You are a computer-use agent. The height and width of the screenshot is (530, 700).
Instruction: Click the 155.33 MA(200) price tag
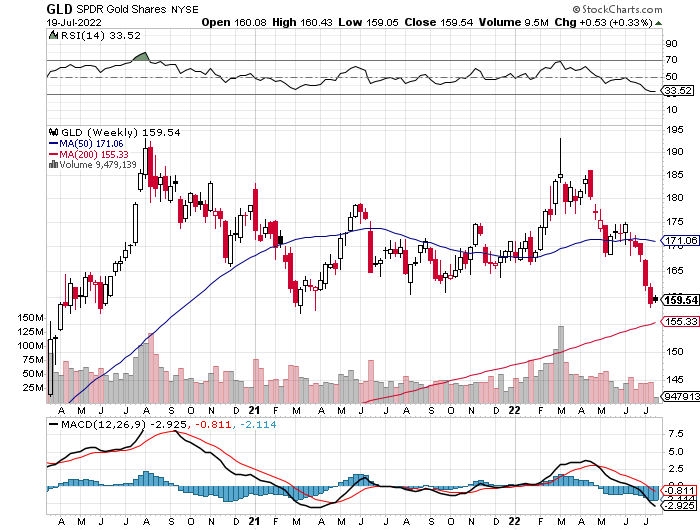[x=681, y=321]
